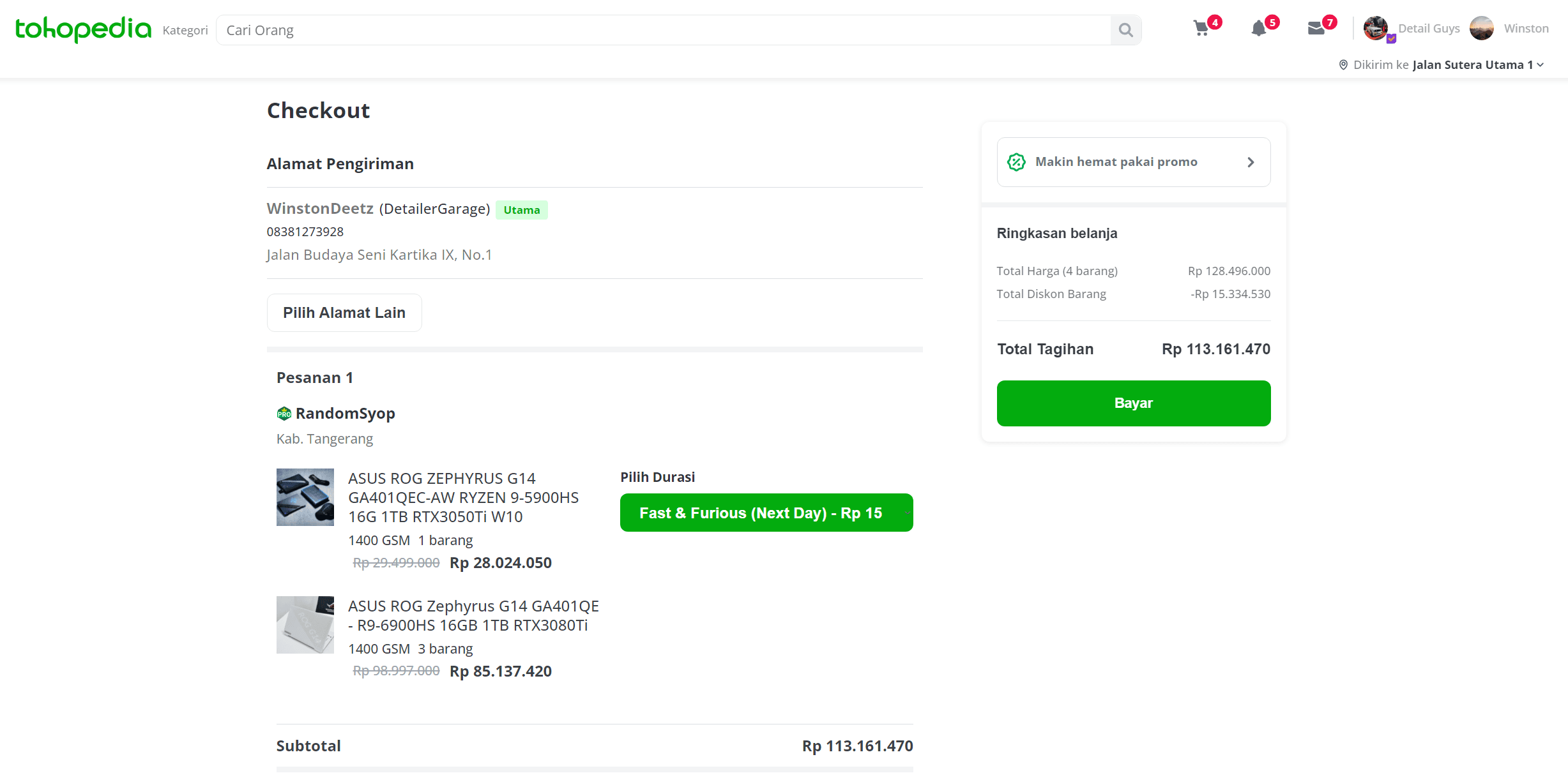Open the Detail Guys shop avatar
1568x780 pixels.
pyautogui.click(x=1376, y=27)
